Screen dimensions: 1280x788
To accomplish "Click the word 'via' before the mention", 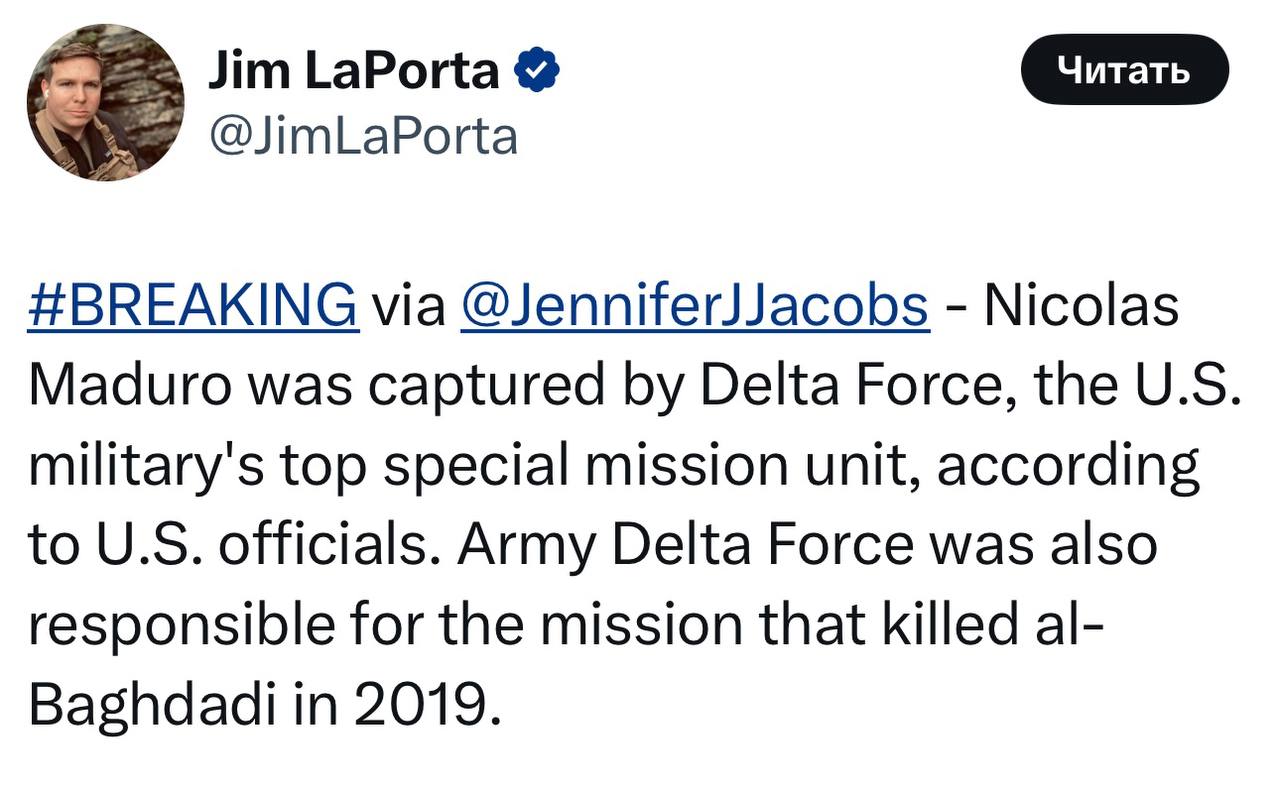I will (x=407, y=306).
